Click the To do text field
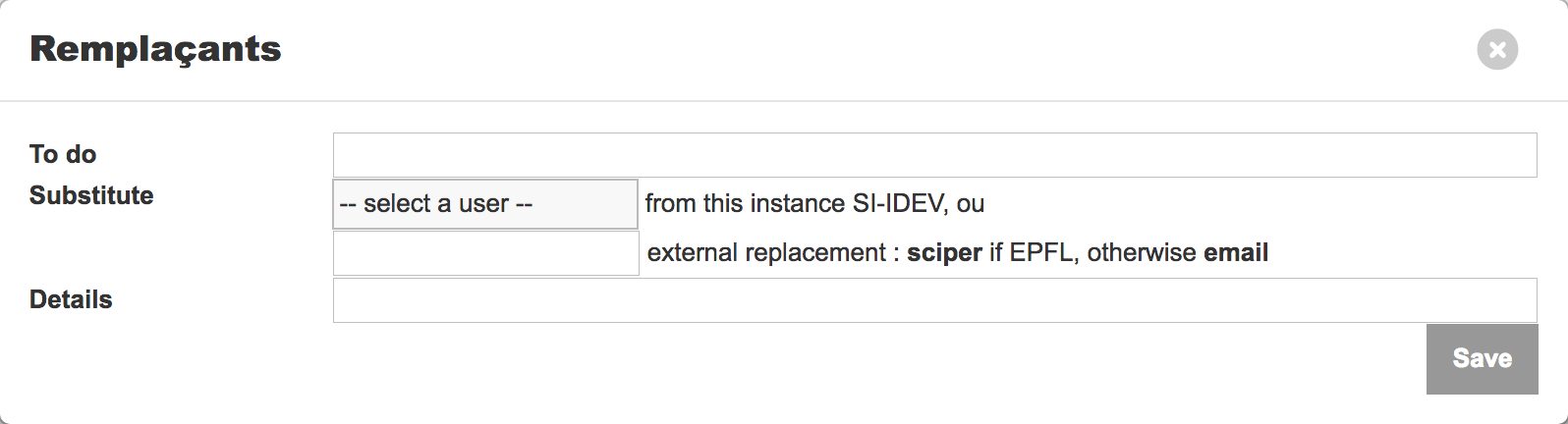The height and width of the screenshot is (424, 1568). pos(934,155)
